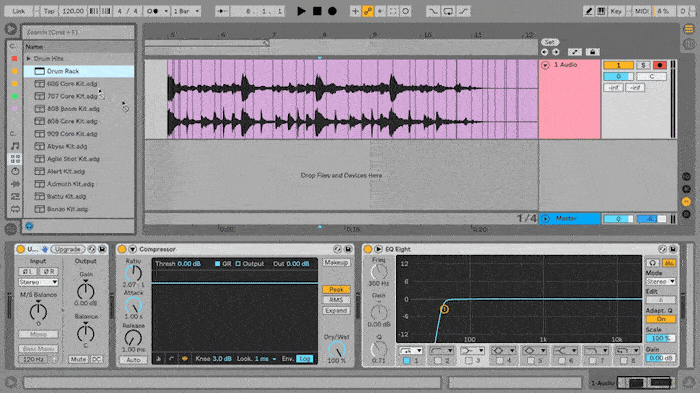Unfold the 1 Audio track arrow
This screenshot has width=700, height=393.
[545, 65]
